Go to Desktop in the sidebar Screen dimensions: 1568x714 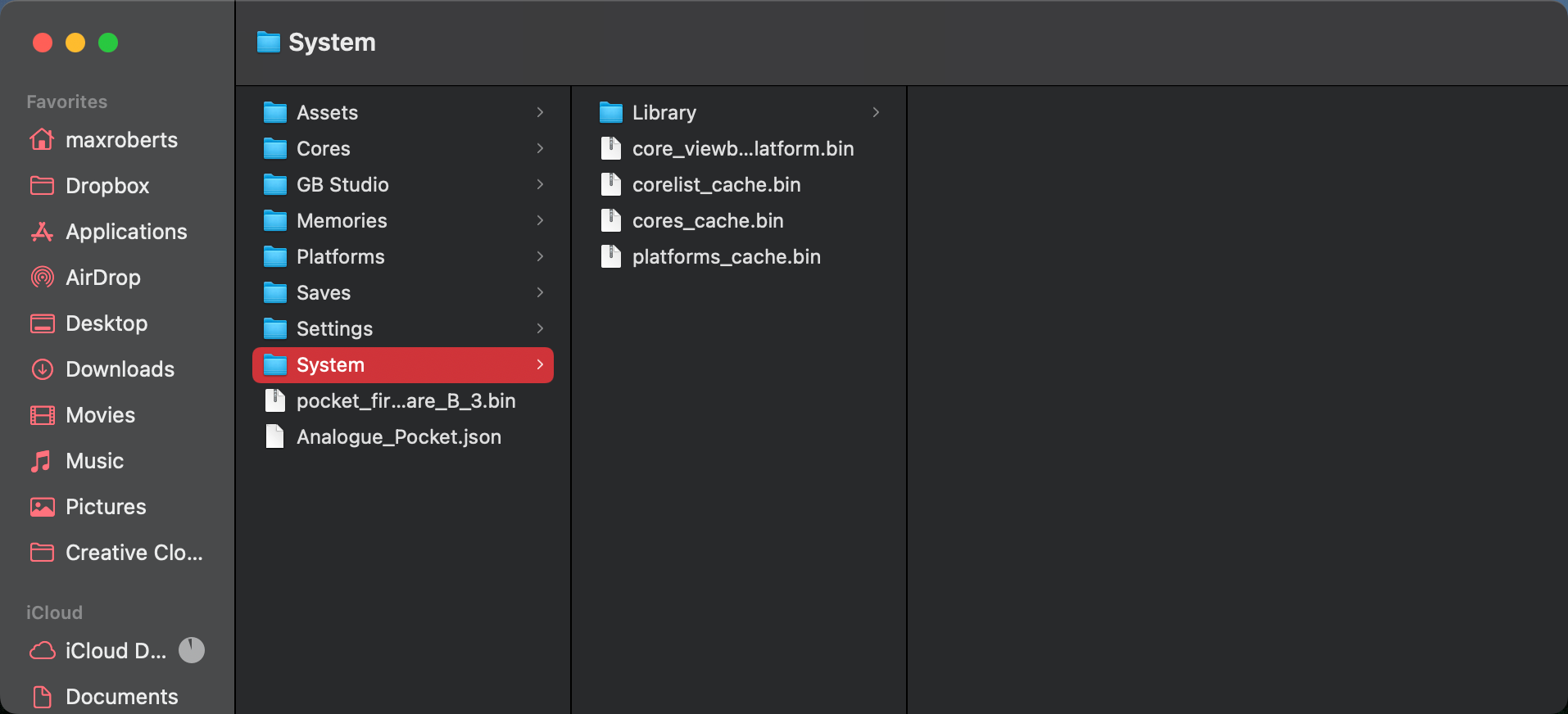pyautogui.click(x=106, y=323)
